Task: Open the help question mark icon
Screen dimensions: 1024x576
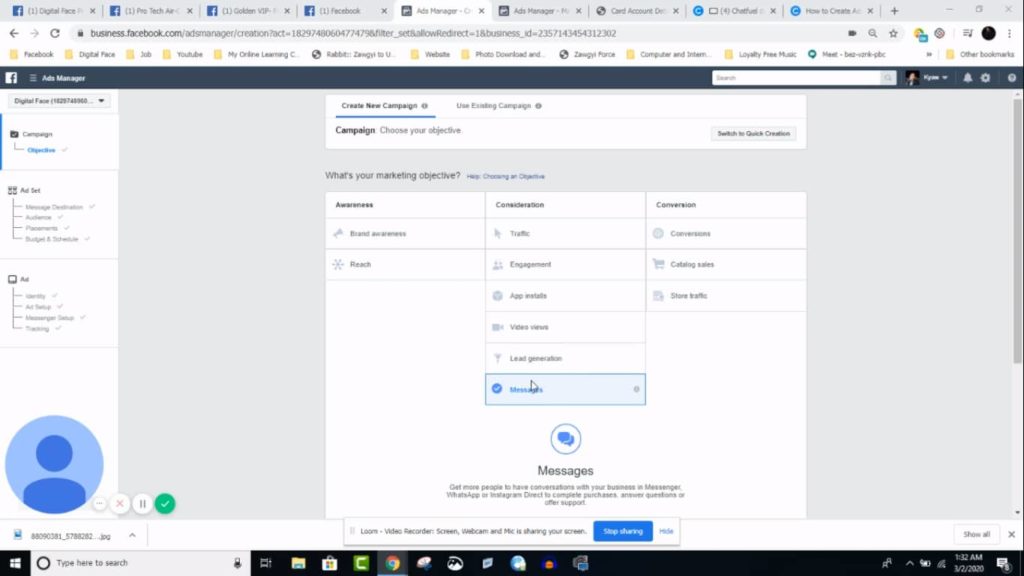Action: click(x=1012, y=78)
